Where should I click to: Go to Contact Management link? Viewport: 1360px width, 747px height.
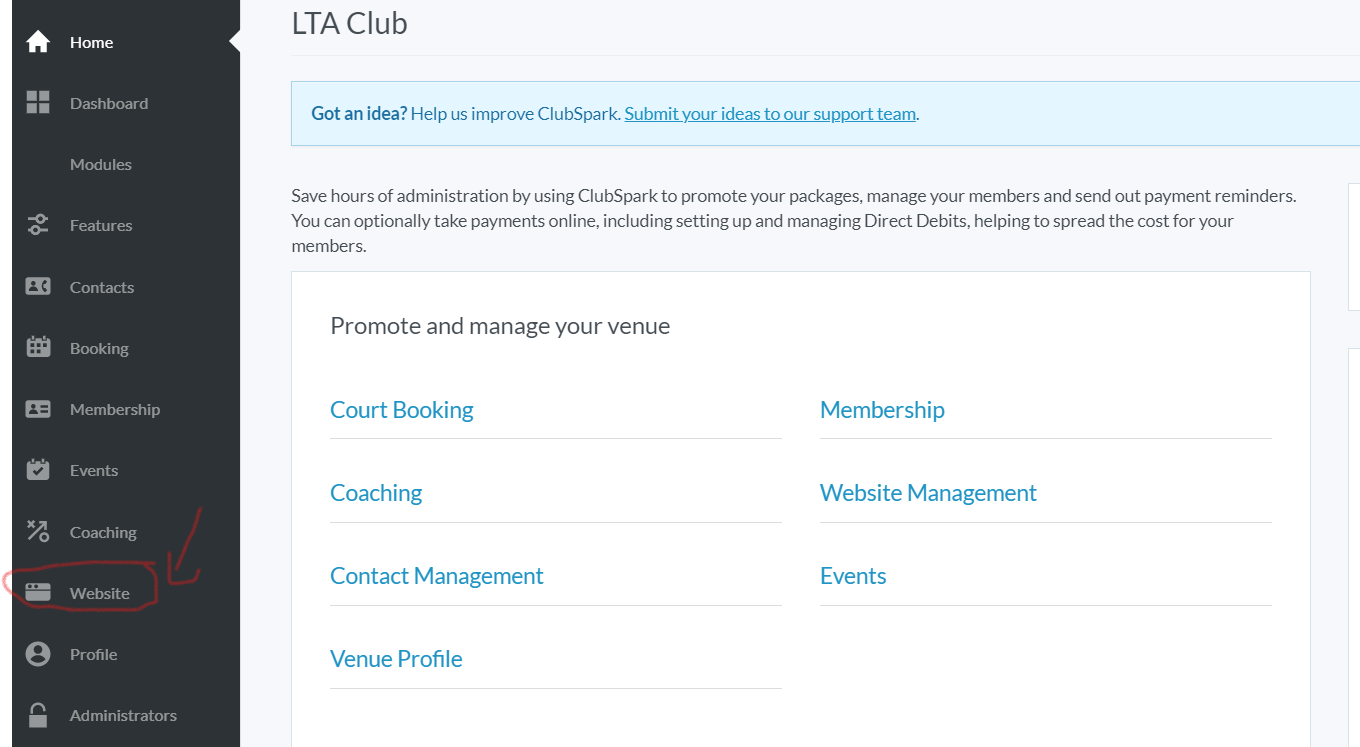(437, 576)
